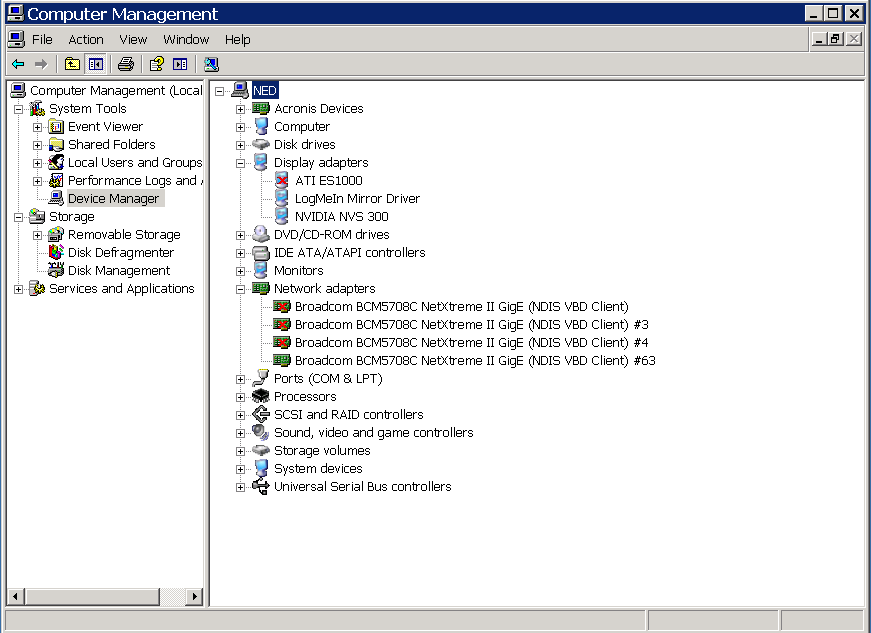
Task: Go up one level with folder icon
Action: [72, 64]
